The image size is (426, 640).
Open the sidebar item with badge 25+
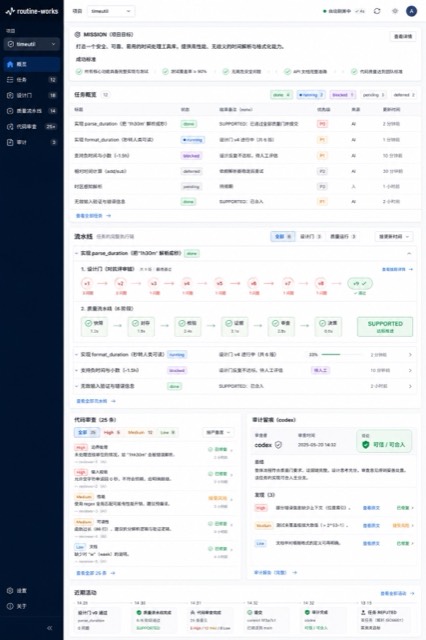click(x=32, y=127)
